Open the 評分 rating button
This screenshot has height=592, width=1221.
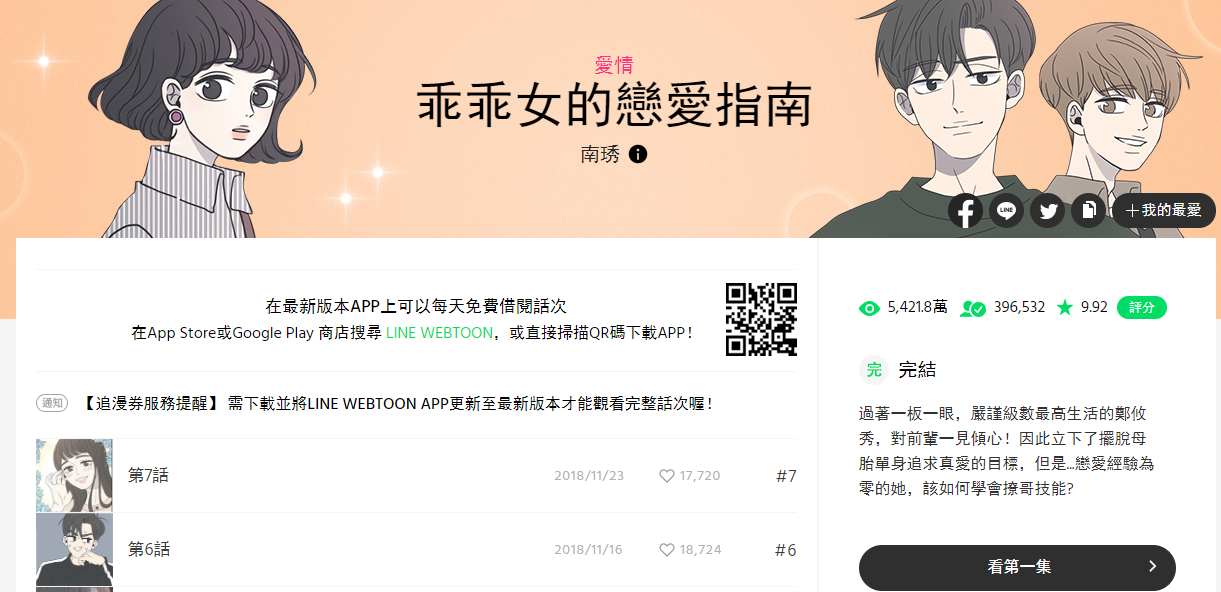[1142, 307]
